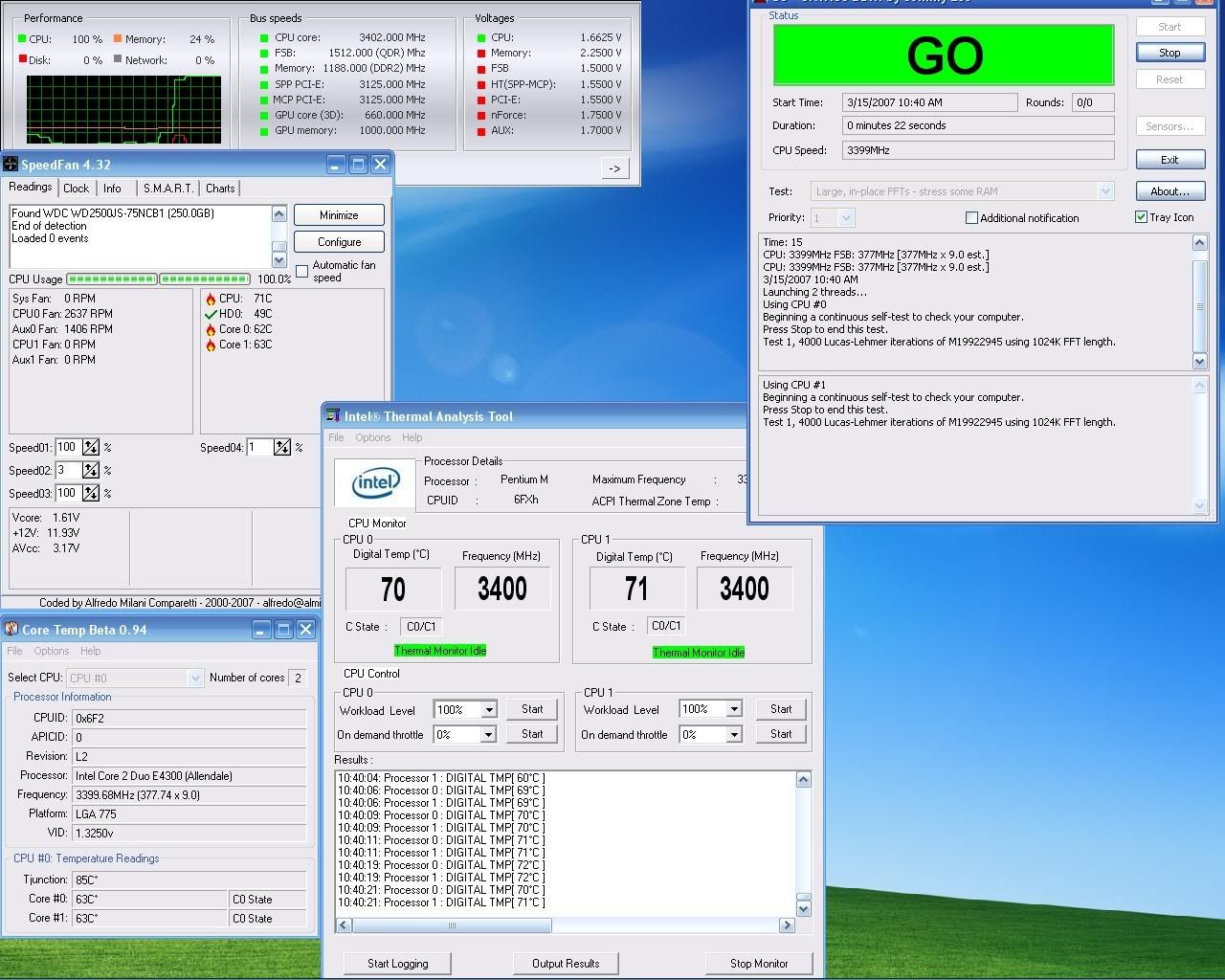The height and width of the screenshot is (980, 1225).
Task: Open the Select CPU dropdown in Core Temp
Action: (x=195, y=678)
